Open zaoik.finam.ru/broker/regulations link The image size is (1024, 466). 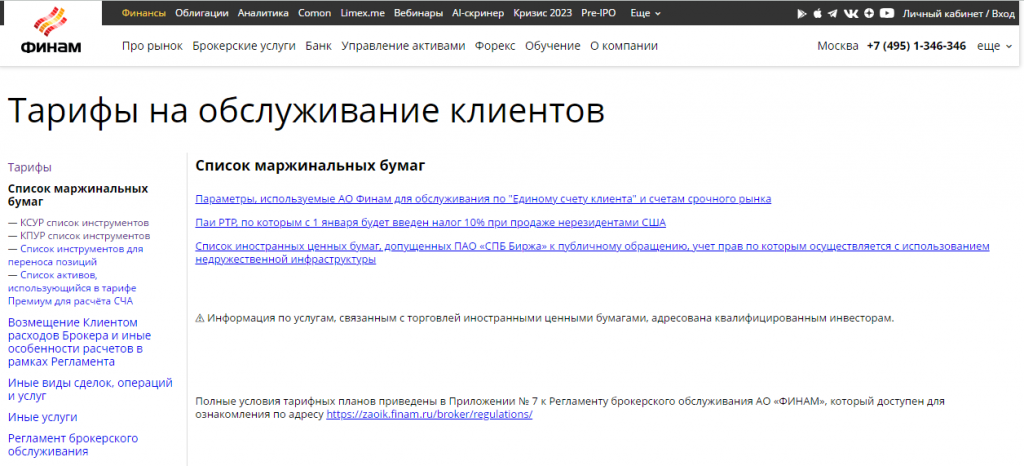(x=429, y=414)
